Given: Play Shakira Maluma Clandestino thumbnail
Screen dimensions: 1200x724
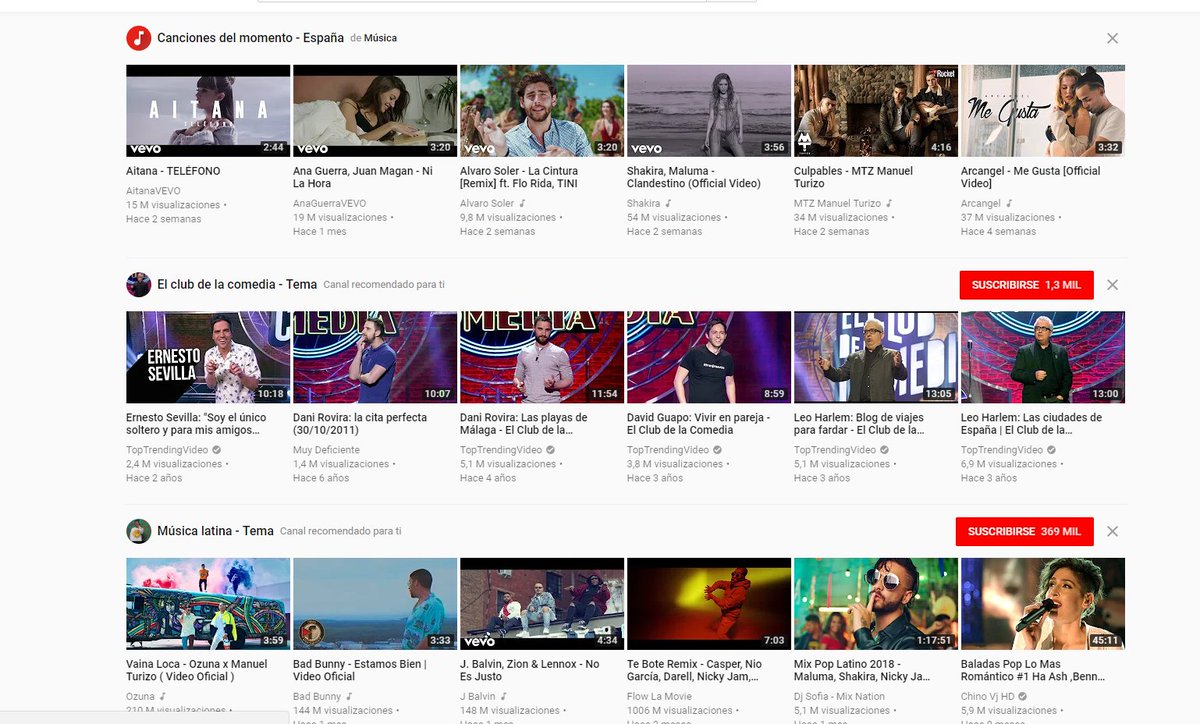Looking at the screenshot, I should tap(709, 111).
